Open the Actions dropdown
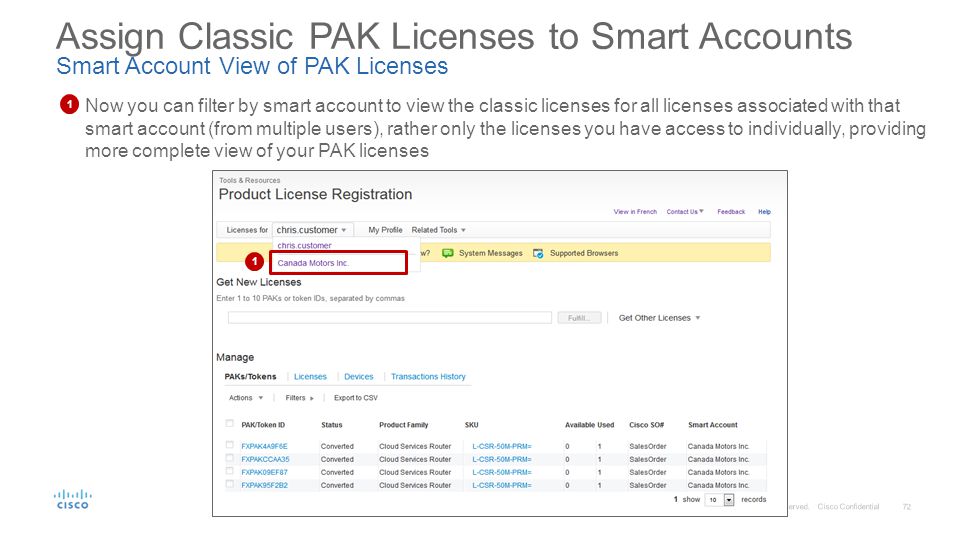This screenshot has width=960, height=540. (x=246, y=397)
